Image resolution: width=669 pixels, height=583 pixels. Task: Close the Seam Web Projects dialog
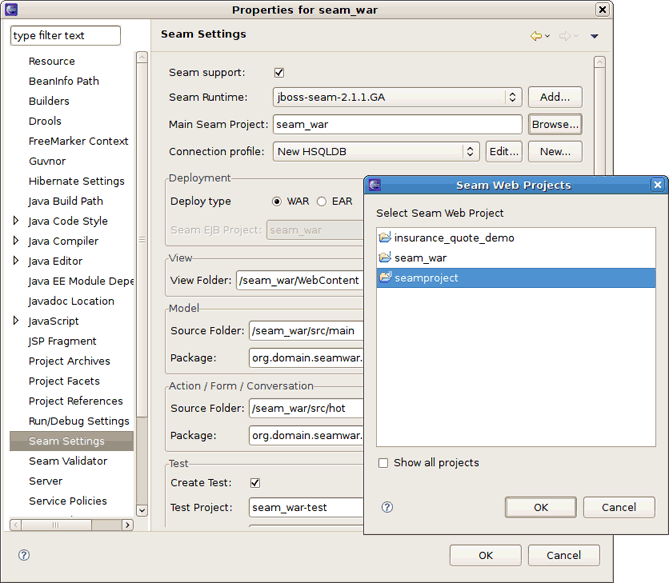point(657,185)
